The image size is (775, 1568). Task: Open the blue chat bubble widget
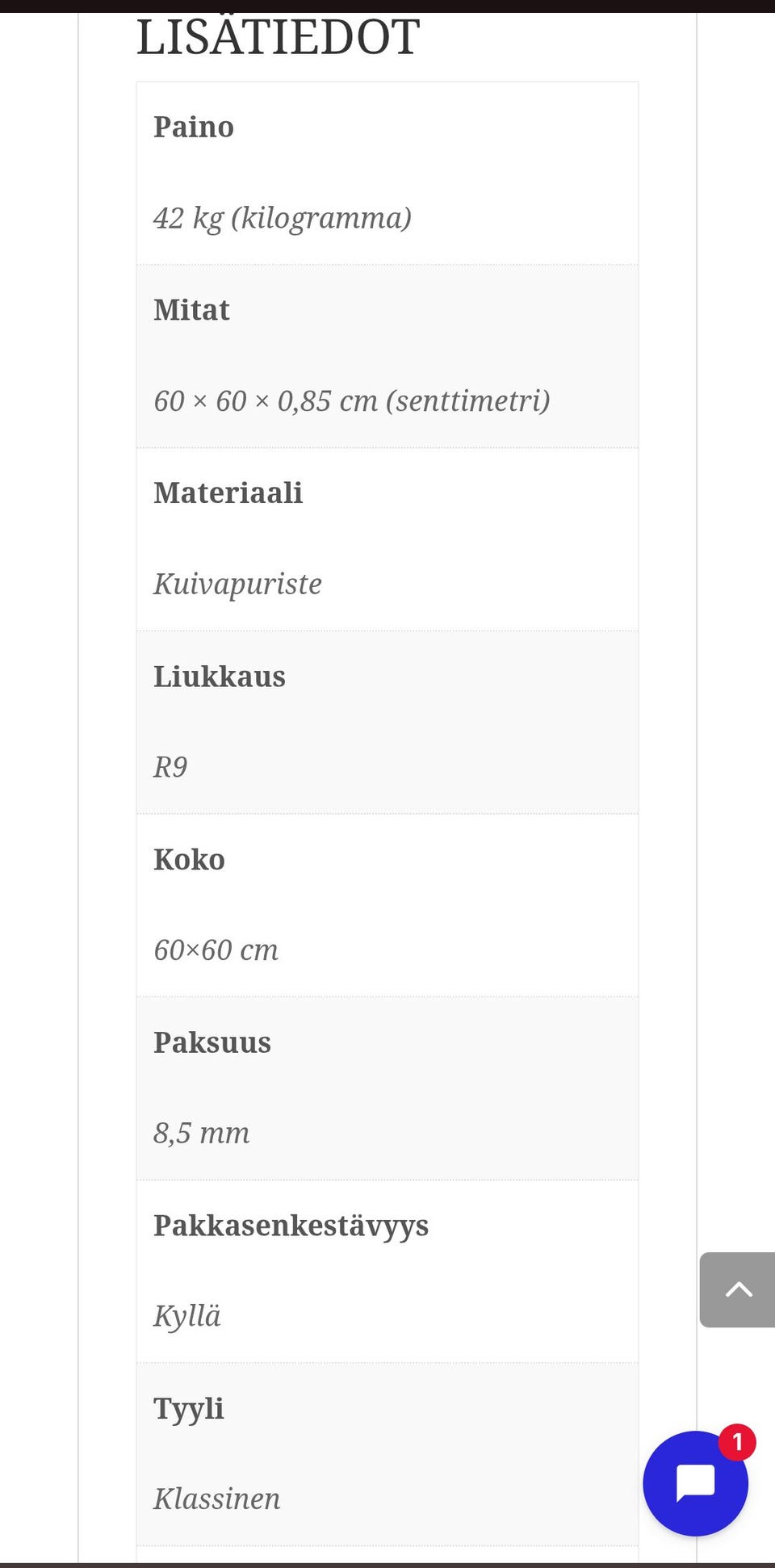(695, 1483)
